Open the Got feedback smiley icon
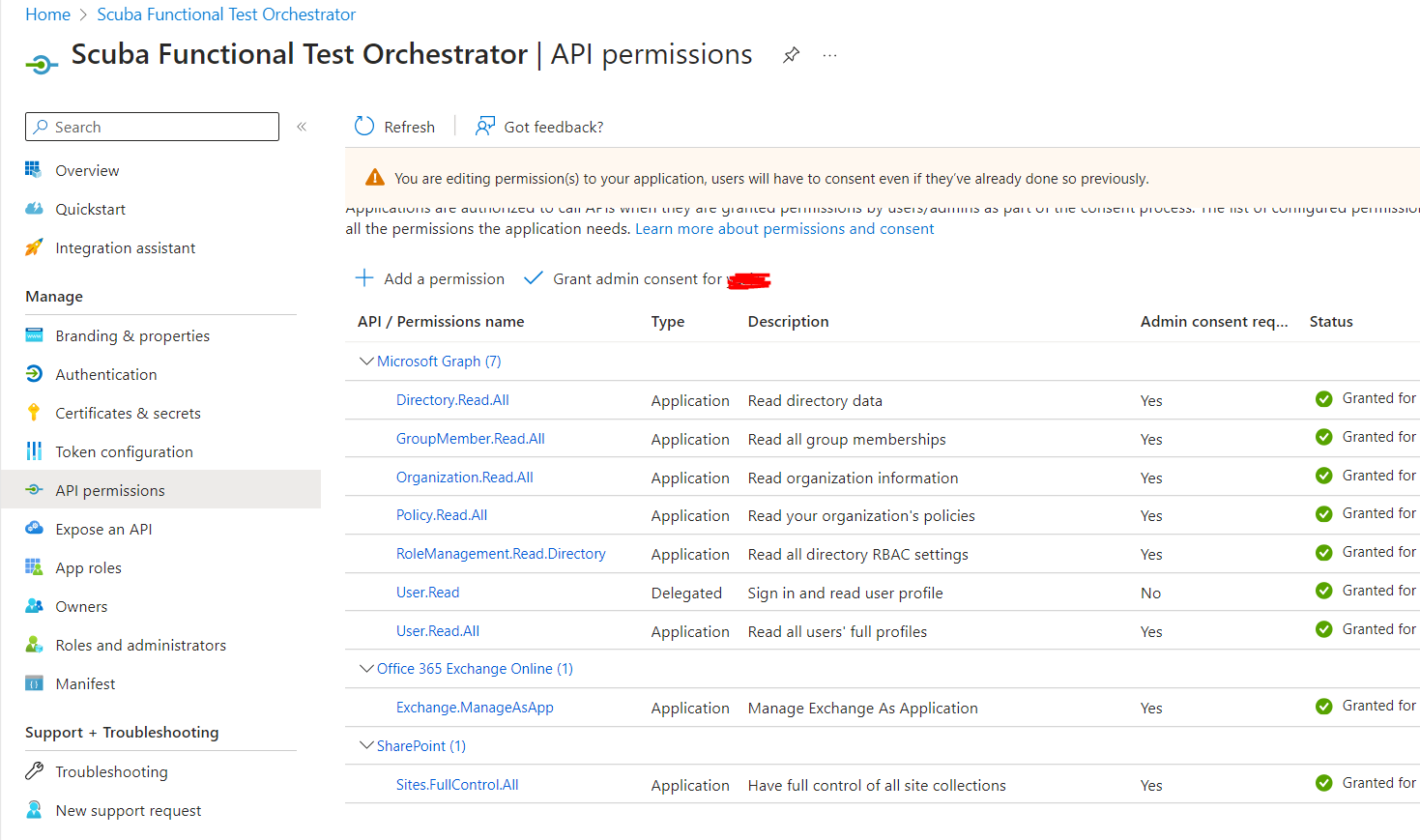This screenshot has height=840, width=1420. click(x=484, y=126)
